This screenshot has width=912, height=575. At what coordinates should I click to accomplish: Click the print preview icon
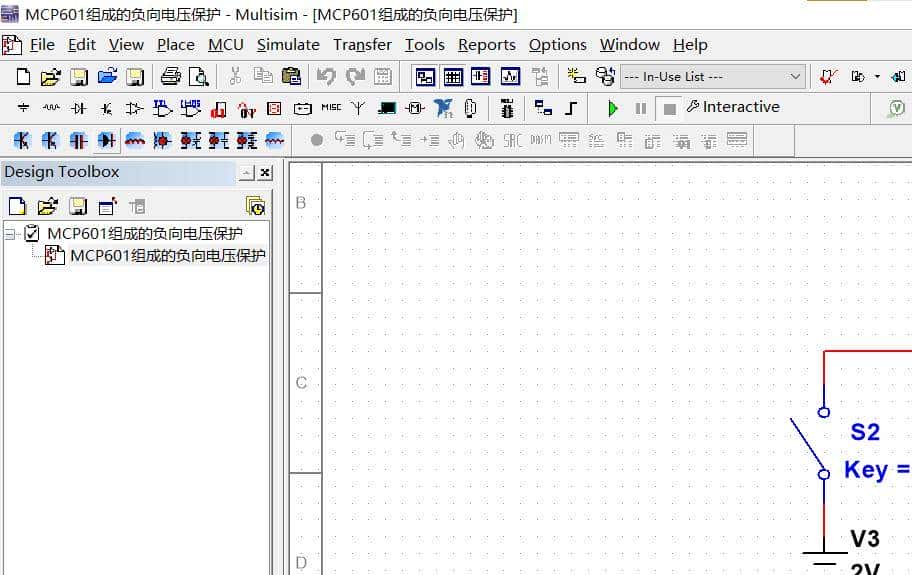tap(198, 76)
